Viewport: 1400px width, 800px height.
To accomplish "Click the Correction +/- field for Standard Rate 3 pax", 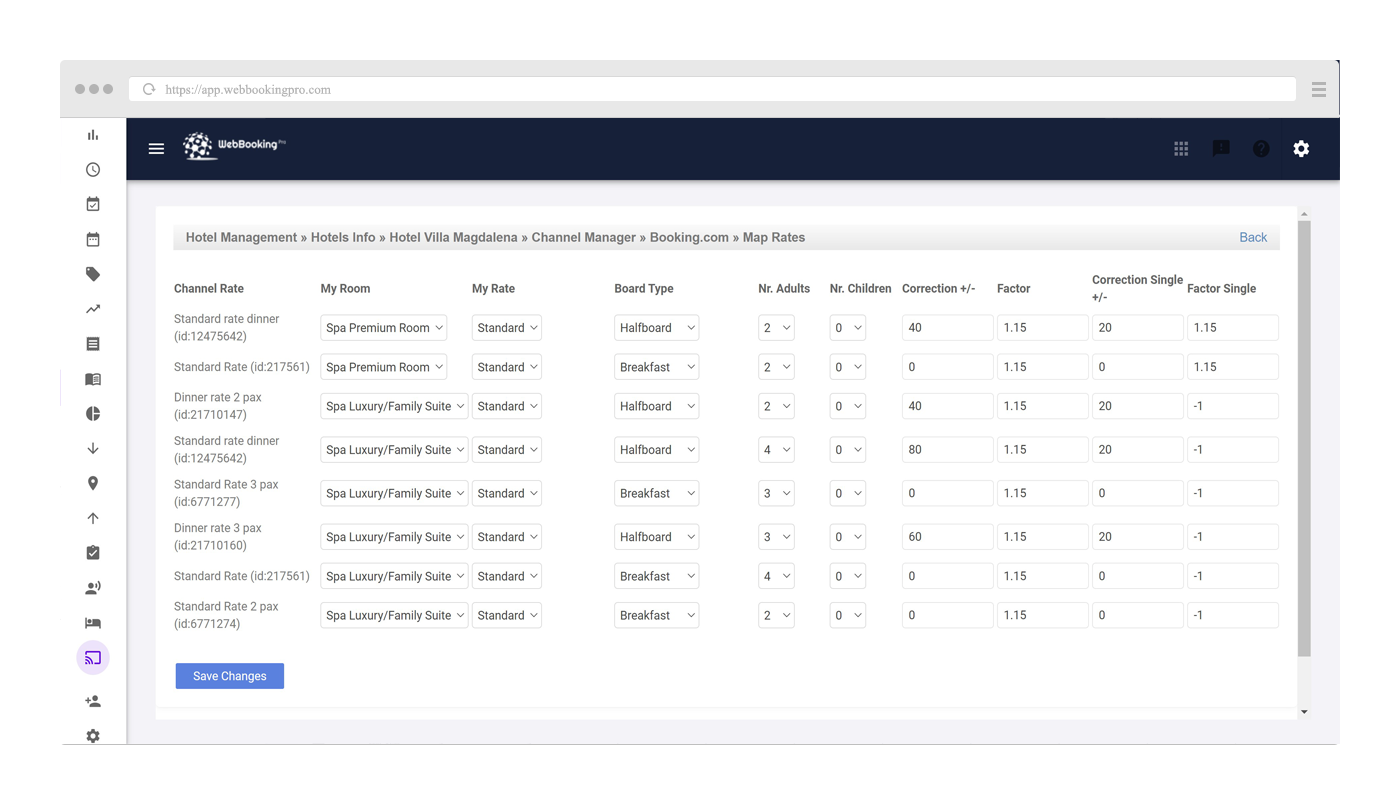I will pos(947,493).
